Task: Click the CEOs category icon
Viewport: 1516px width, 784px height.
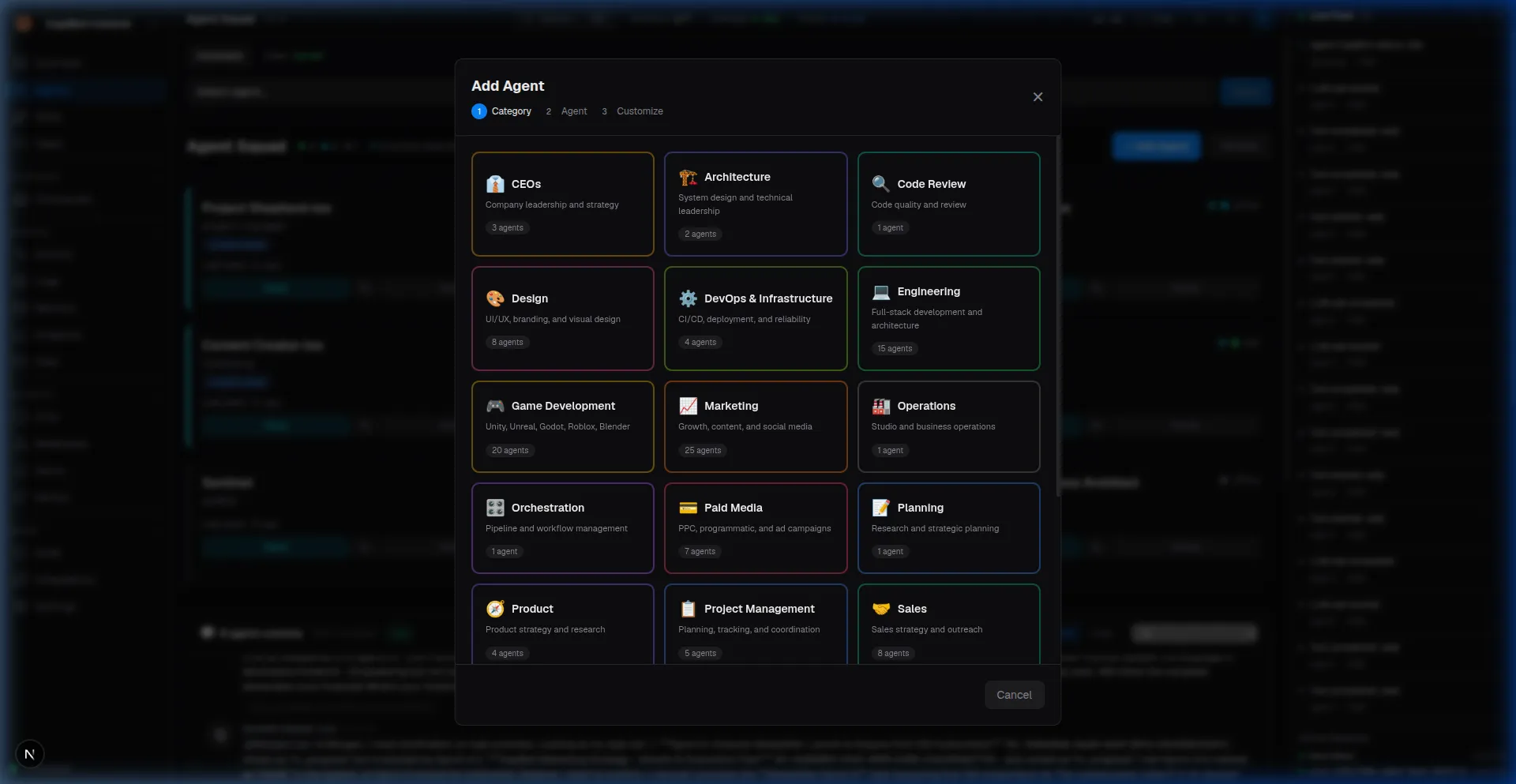Action: click(495, 184)
